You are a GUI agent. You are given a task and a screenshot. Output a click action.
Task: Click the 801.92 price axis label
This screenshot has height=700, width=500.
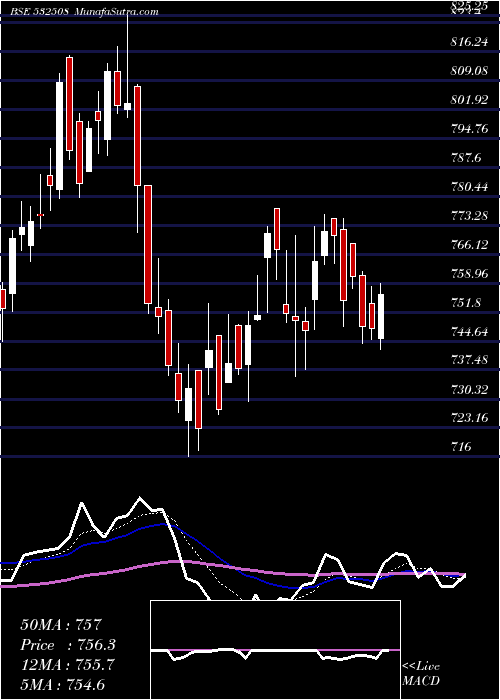point(469,100)
